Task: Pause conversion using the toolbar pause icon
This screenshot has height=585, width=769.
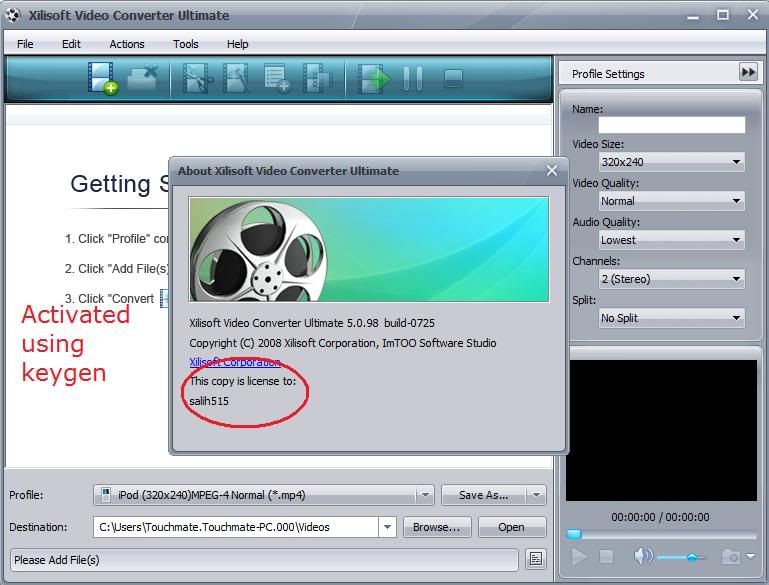Action: [x=412, y=79]
